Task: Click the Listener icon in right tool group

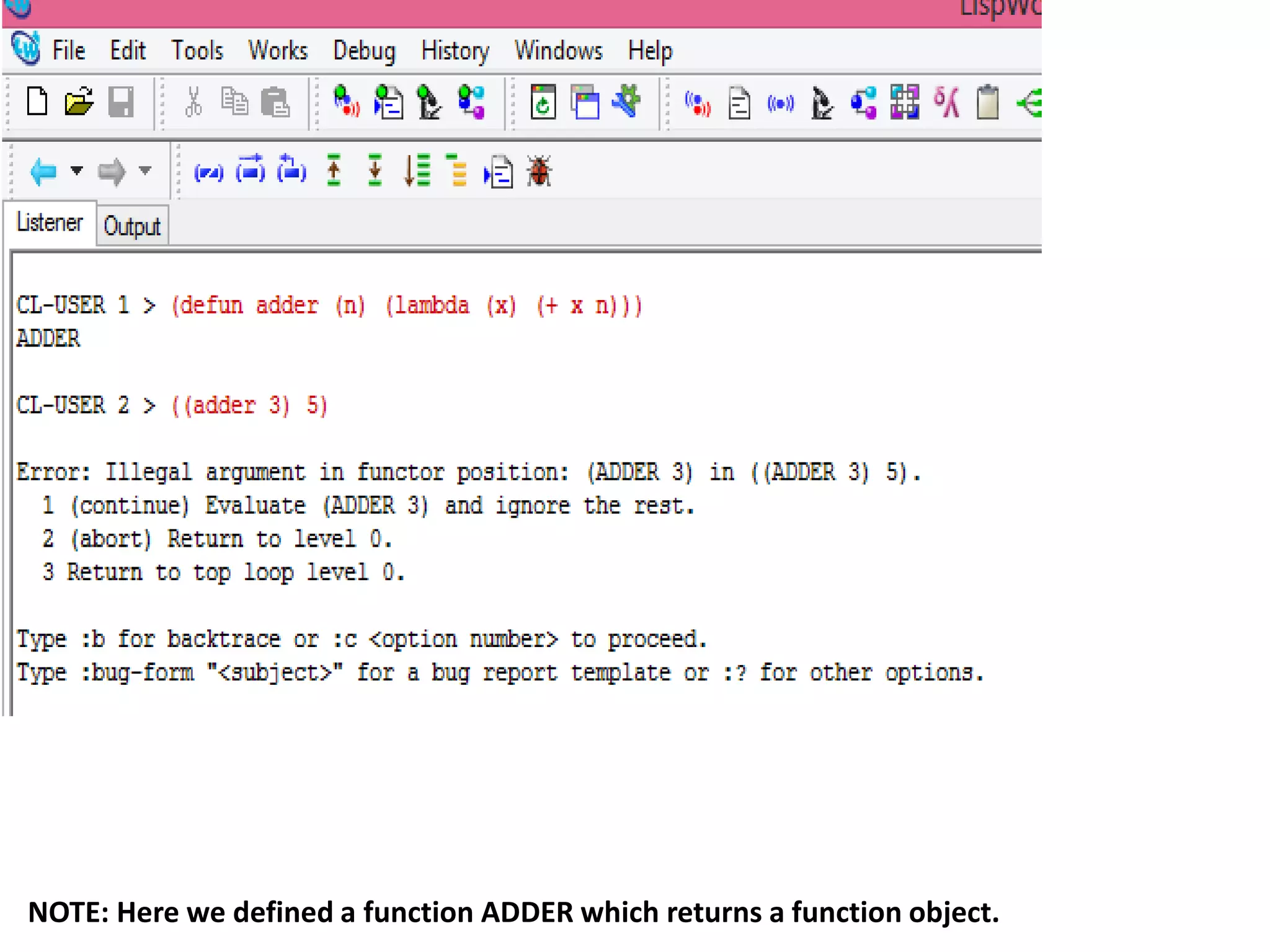Action: pyautogui.click(x=698, y=103)
